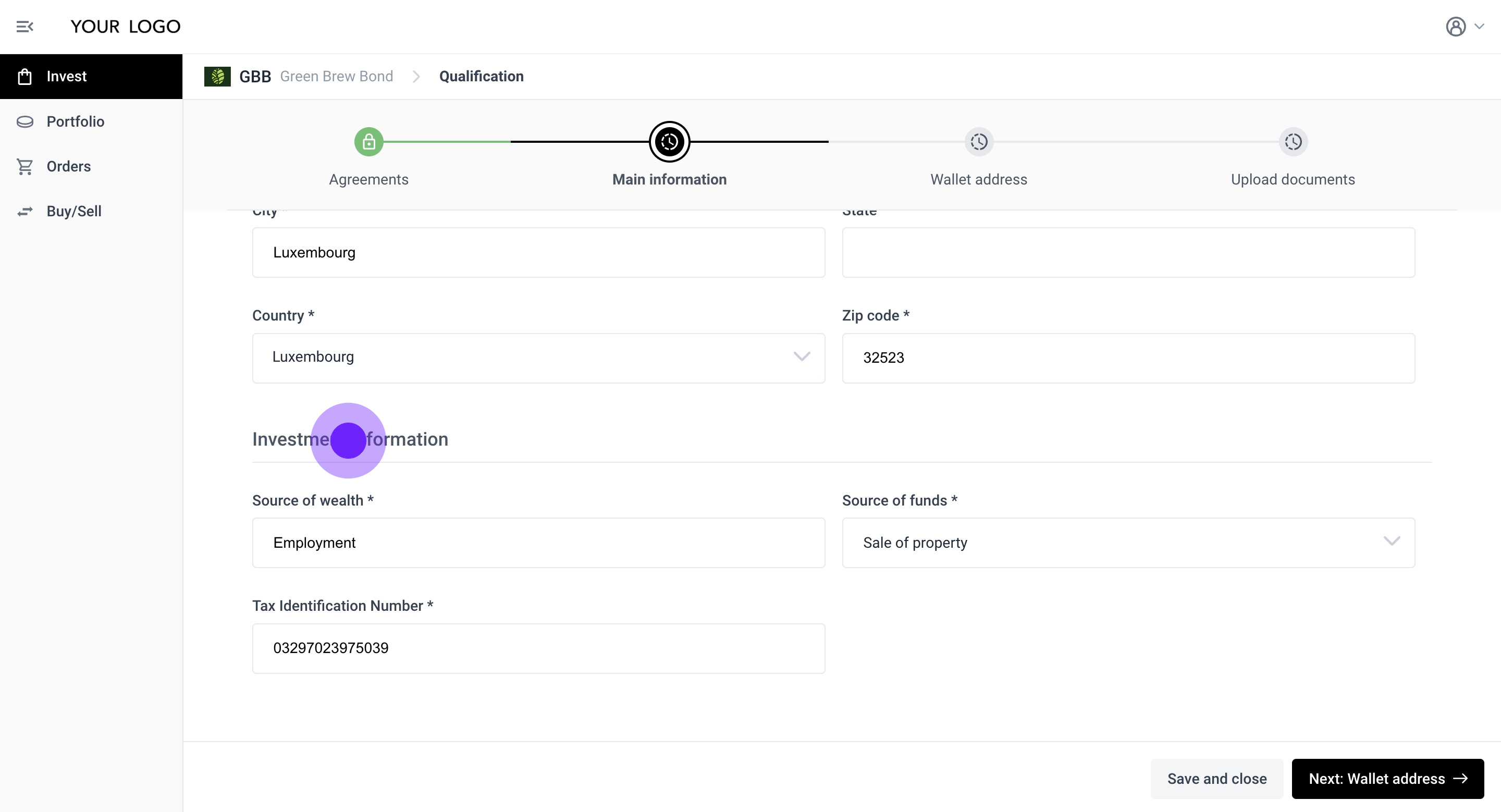This screenshot has height=812, width=1501.
Task: Click the Buy/Sell swap arrows icon
Action: point(24,212)
